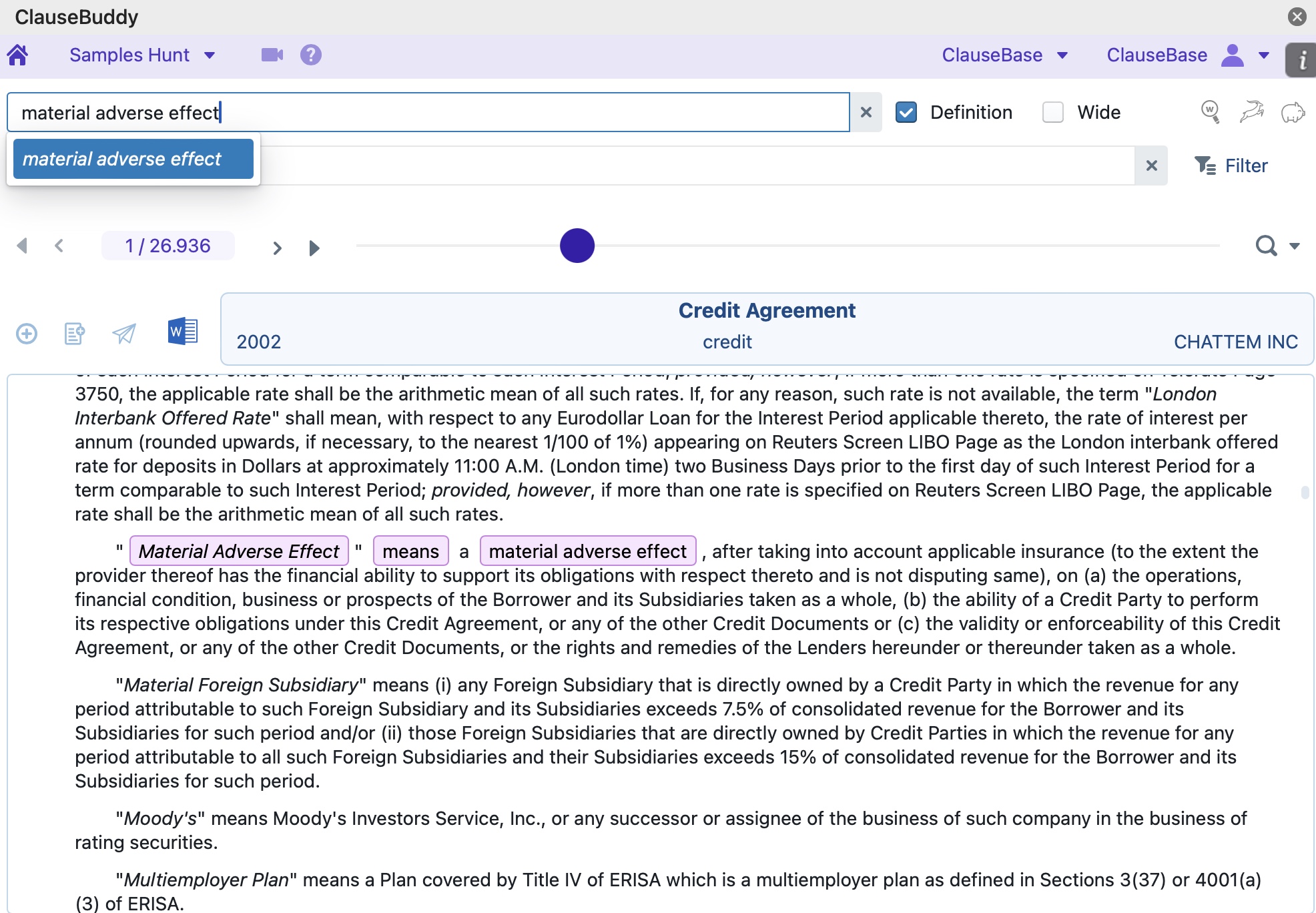Enable the Wide checkbox

pyautogui.click(x=1053, y=112)
